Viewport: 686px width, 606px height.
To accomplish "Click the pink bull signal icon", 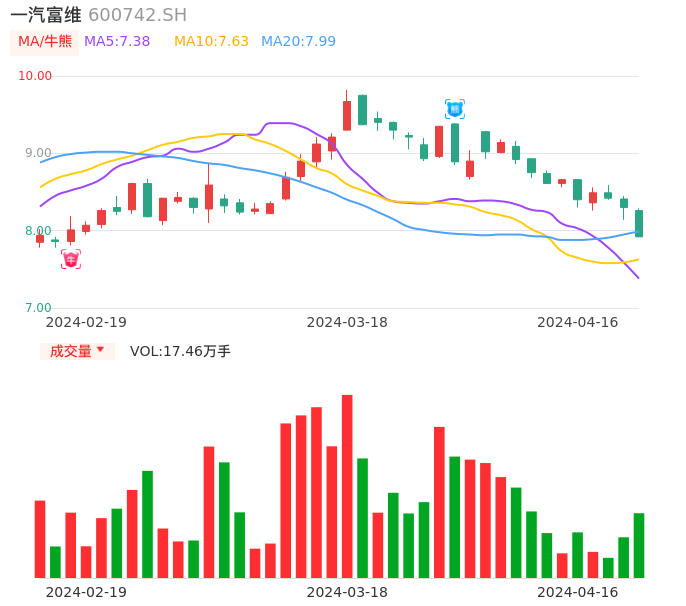I will click(71, 259).
